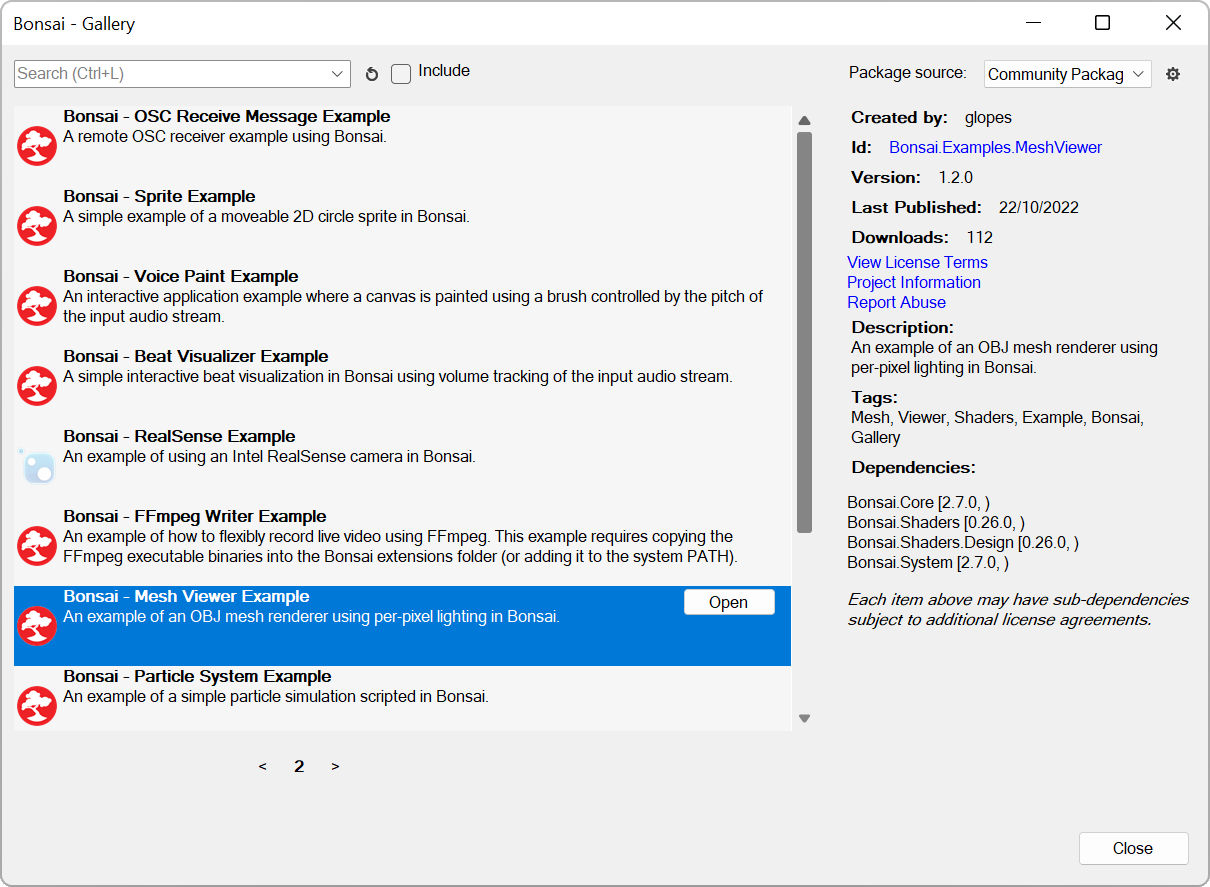Open the Package source dropdown
Viewport: 1210px width, 887px height.
pos(1068,74)
